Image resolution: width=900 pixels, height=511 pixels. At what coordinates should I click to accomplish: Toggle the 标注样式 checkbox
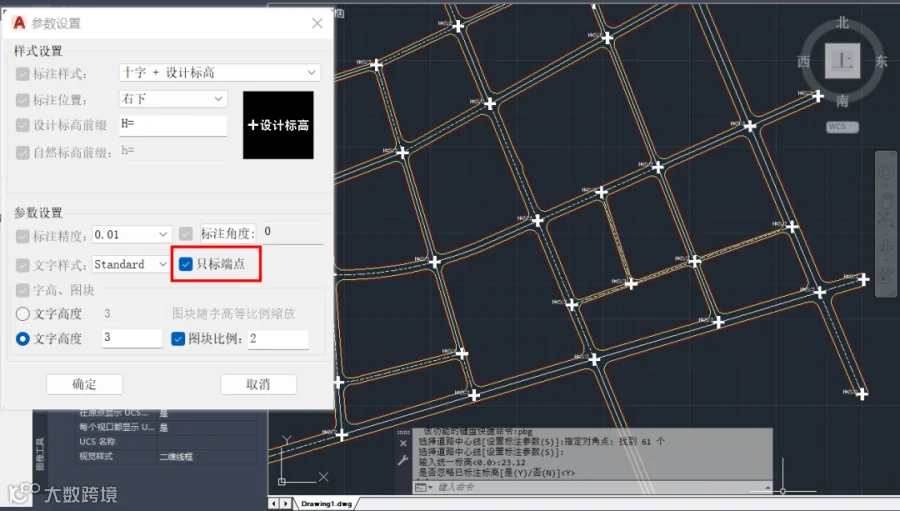(x=22, y=74)
